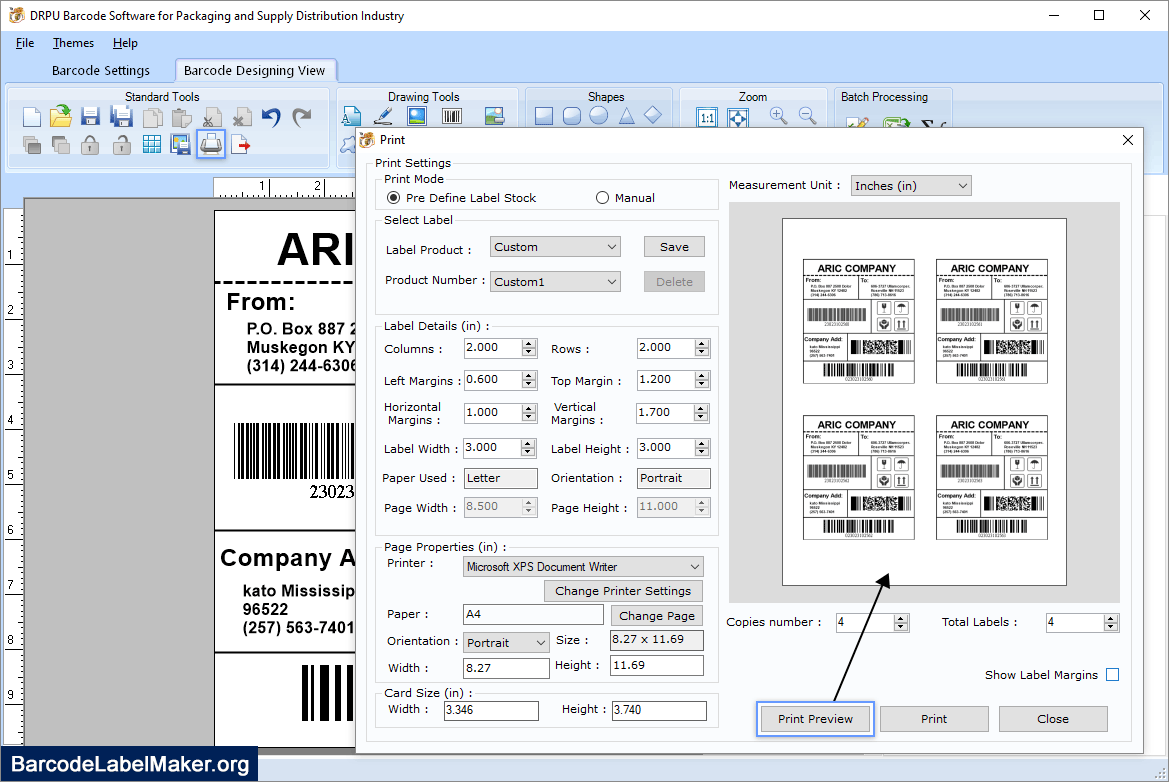The image size is (1169, 782).
Task: Click the Change Page button
Action: [656, 616]
